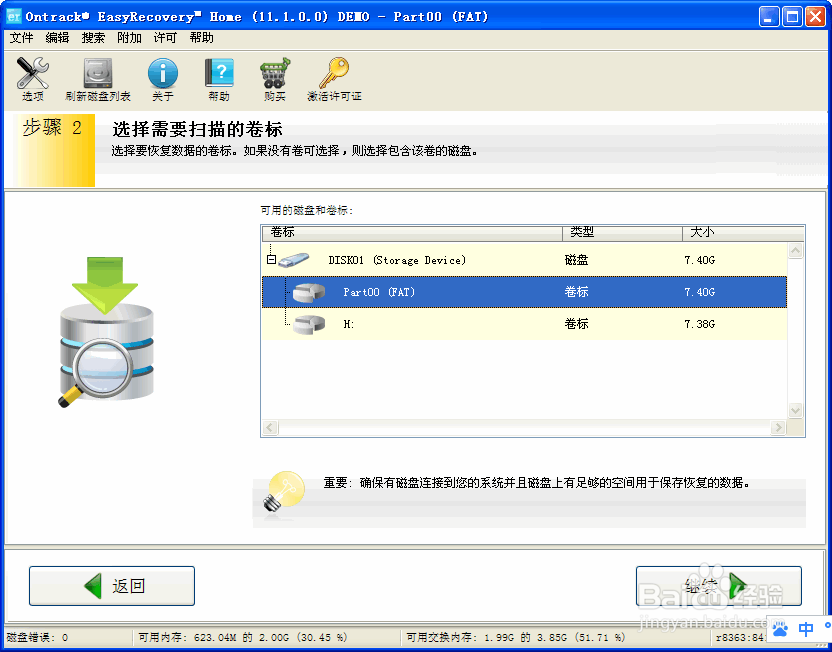
Task: Click the H: volume disk icon
Action: [x=309, y=324]
